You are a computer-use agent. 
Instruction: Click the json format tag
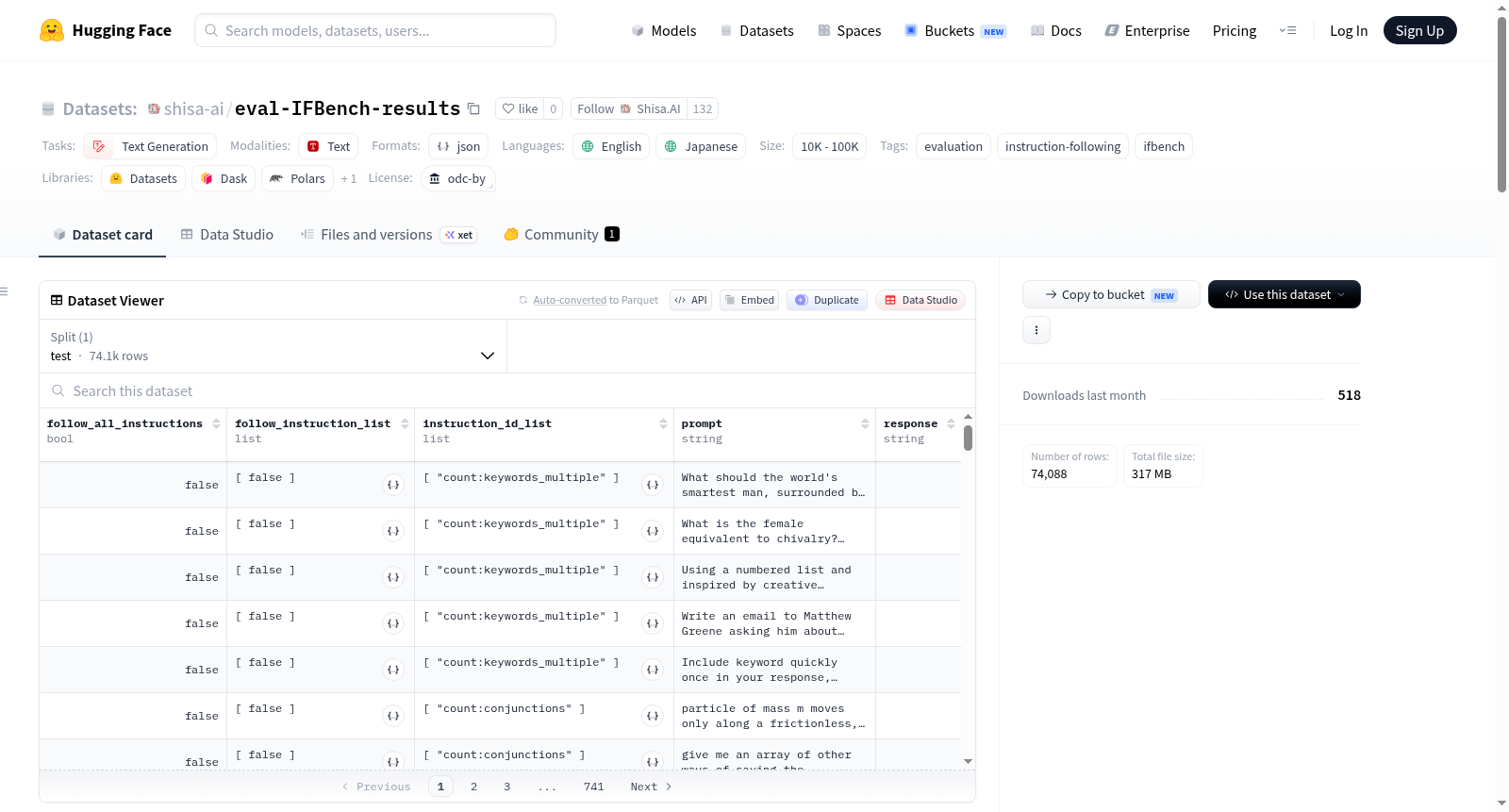pos(458,146)
